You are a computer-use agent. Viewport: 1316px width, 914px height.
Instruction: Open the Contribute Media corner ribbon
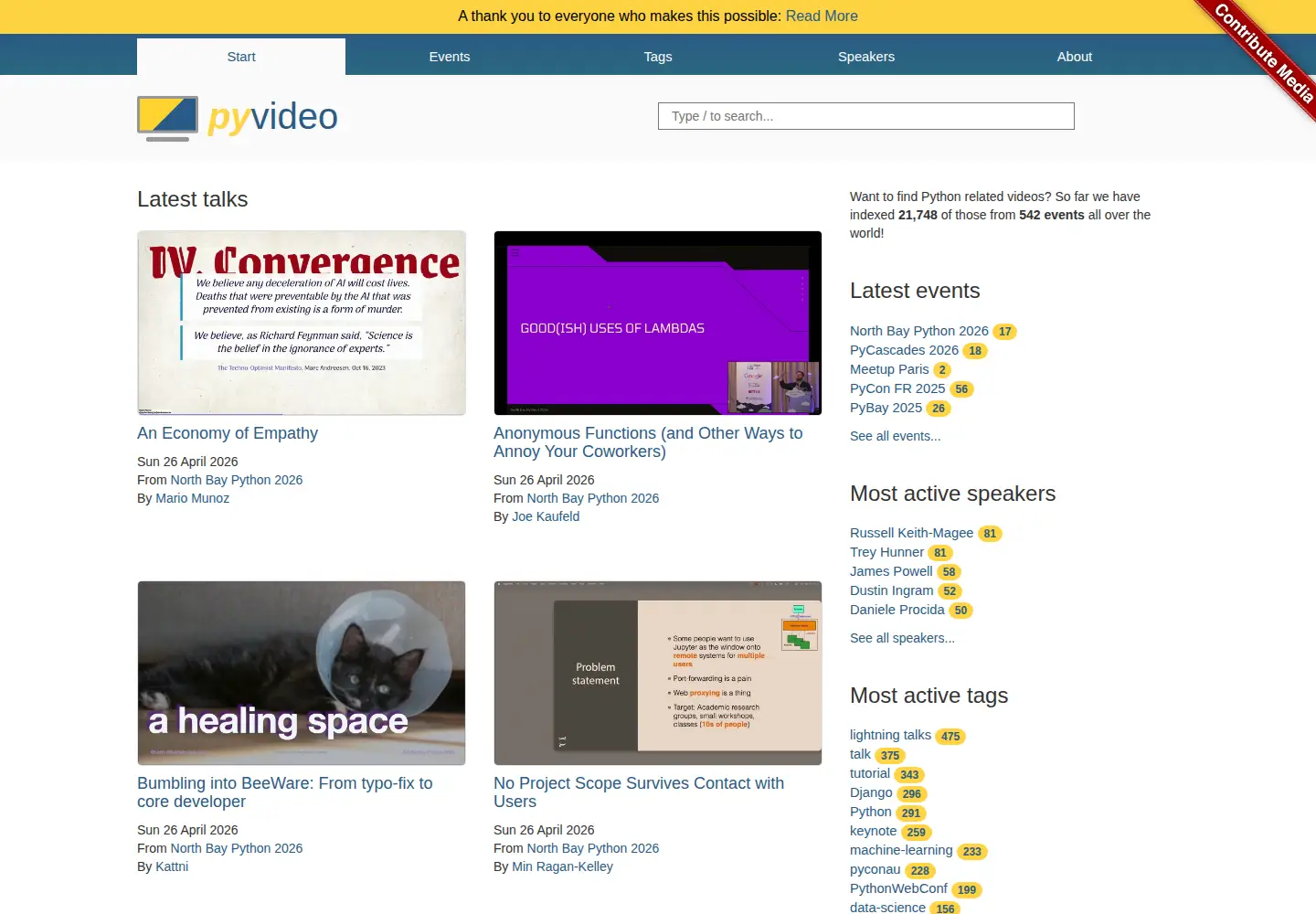pyautogui.click(x=1264, y=53)
